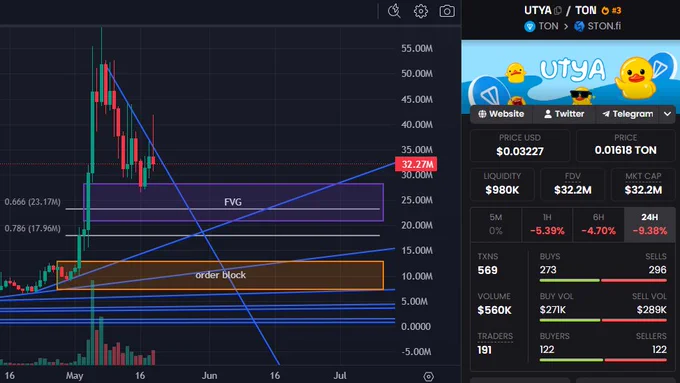The image size is (680, 383).
Task: Click the STON.fi link in breadcrumb
Action: point(604,26)
